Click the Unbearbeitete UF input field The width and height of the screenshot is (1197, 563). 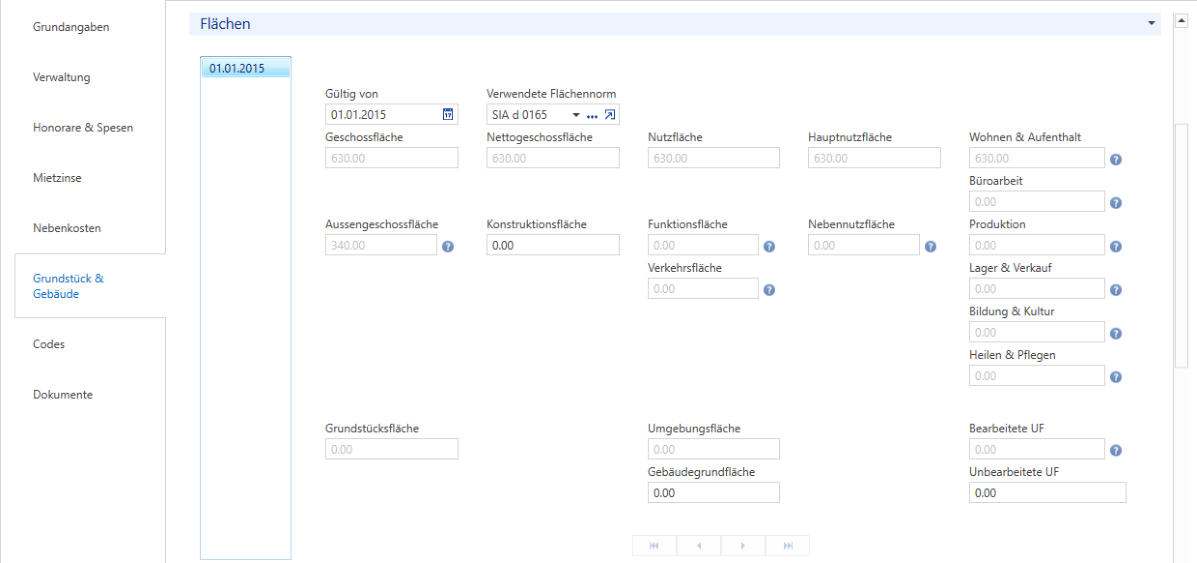click(1047, 493)
